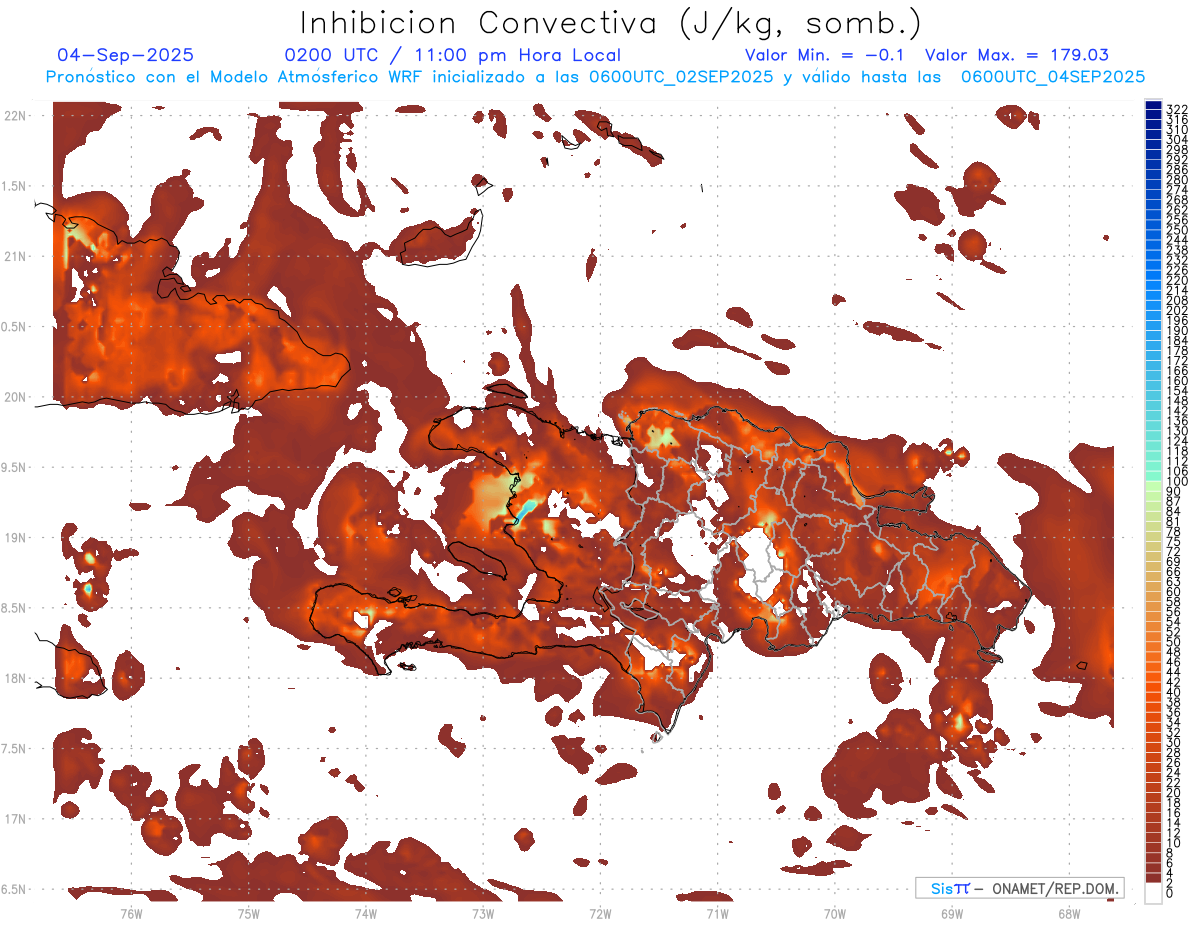Viewport: 1200px width, 927px height.
Task: Click the "17N" latitude label
Action: click(16, 819)
